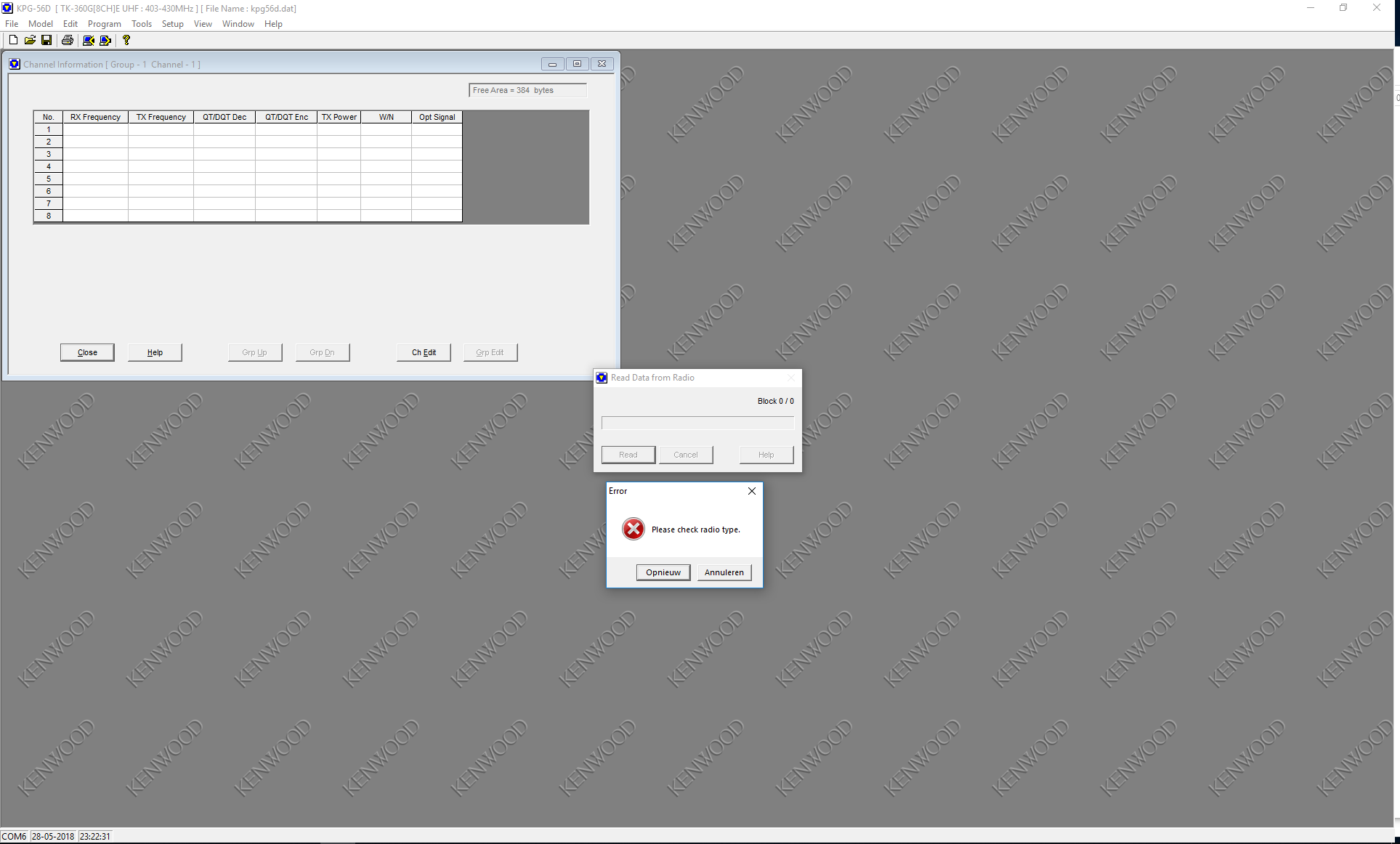Image resolution: width=1400 pixels, height=844 pixels.
Task: Click the 'Block 0 / 0' label
Action: (776, 401)
